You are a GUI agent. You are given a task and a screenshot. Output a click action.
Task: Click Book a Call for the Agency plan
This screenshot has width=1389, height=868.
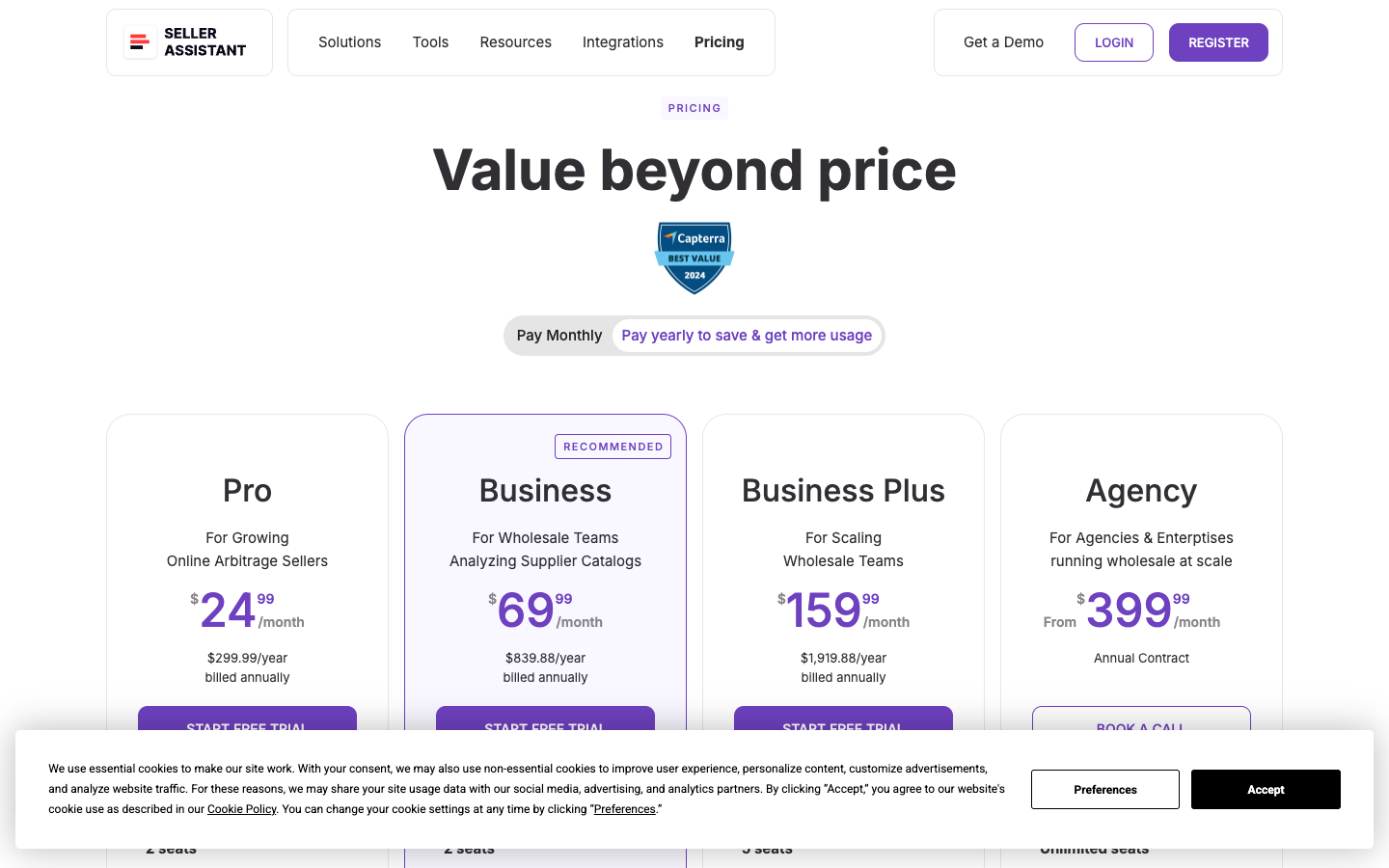tap(1141, 725)
